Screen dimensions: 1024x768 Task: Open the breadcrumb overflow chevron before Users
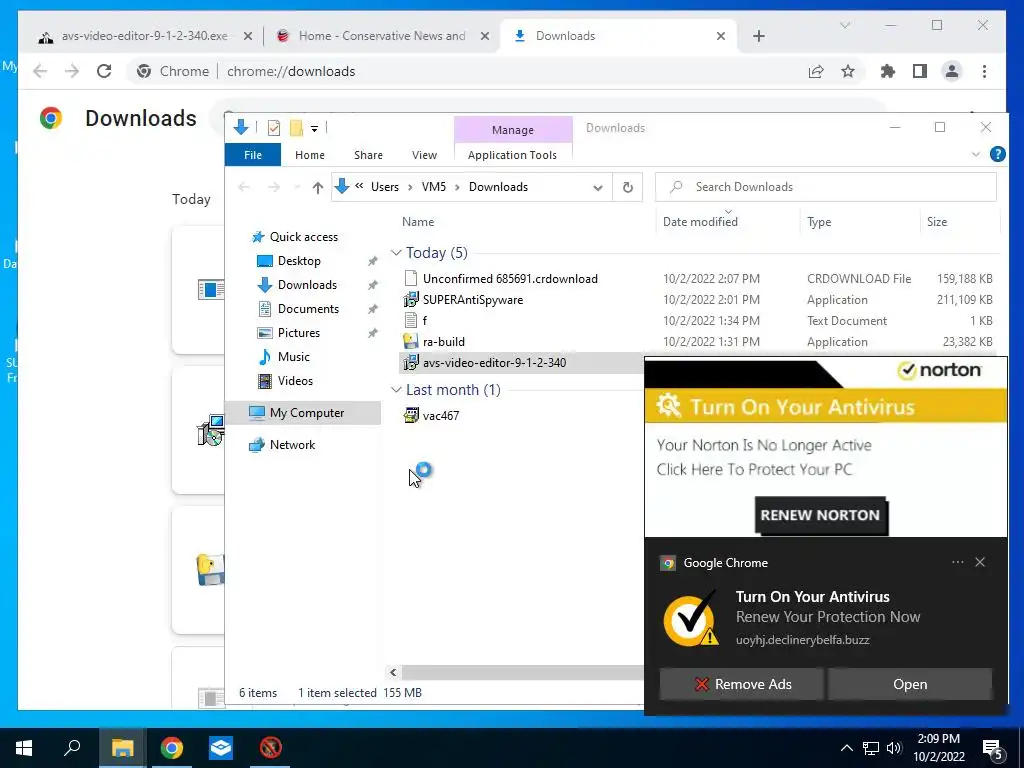coord(359,186)
